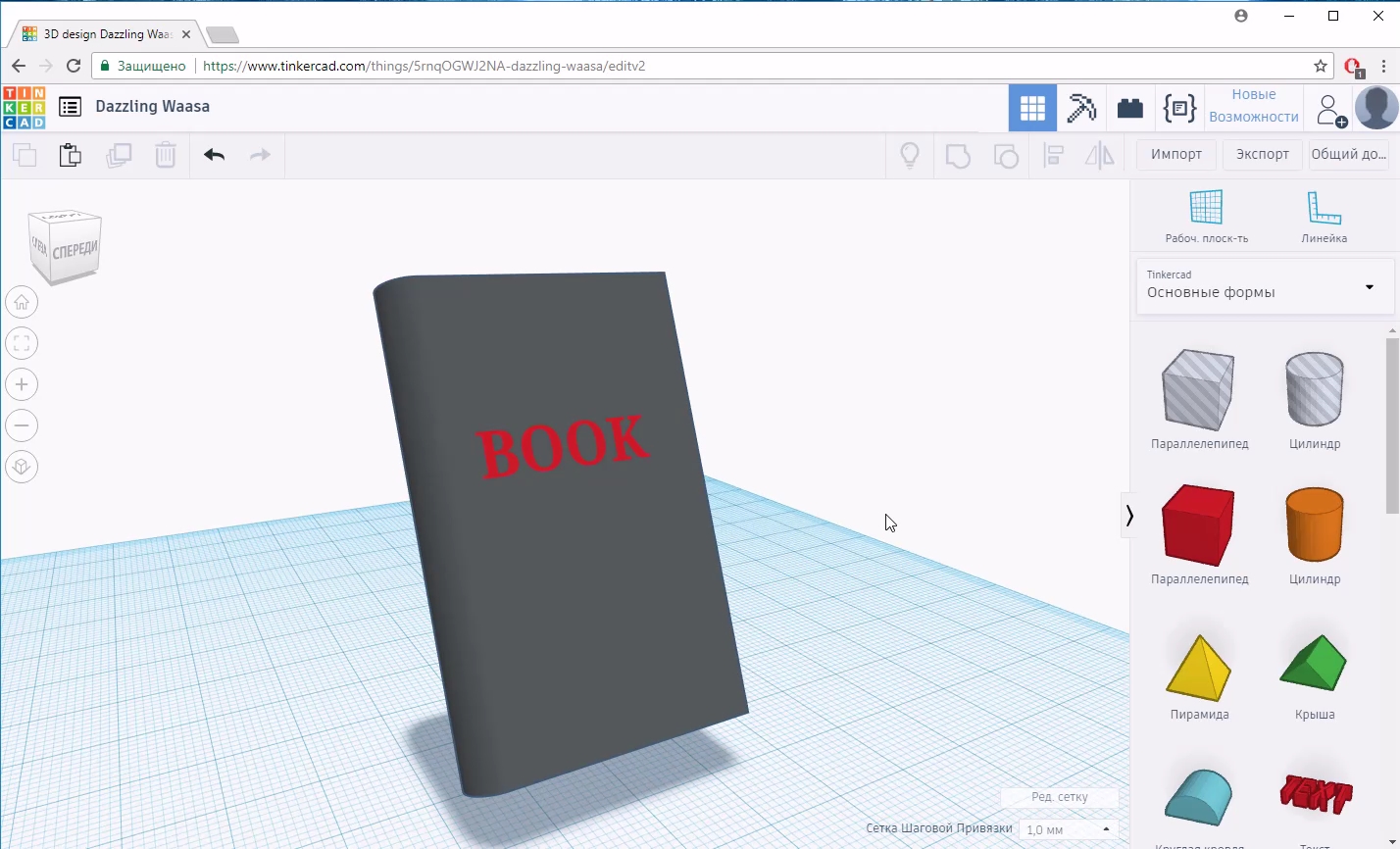Screen dimensions: 1400x849
Task: Undo the last action
Action: point(215,155)
